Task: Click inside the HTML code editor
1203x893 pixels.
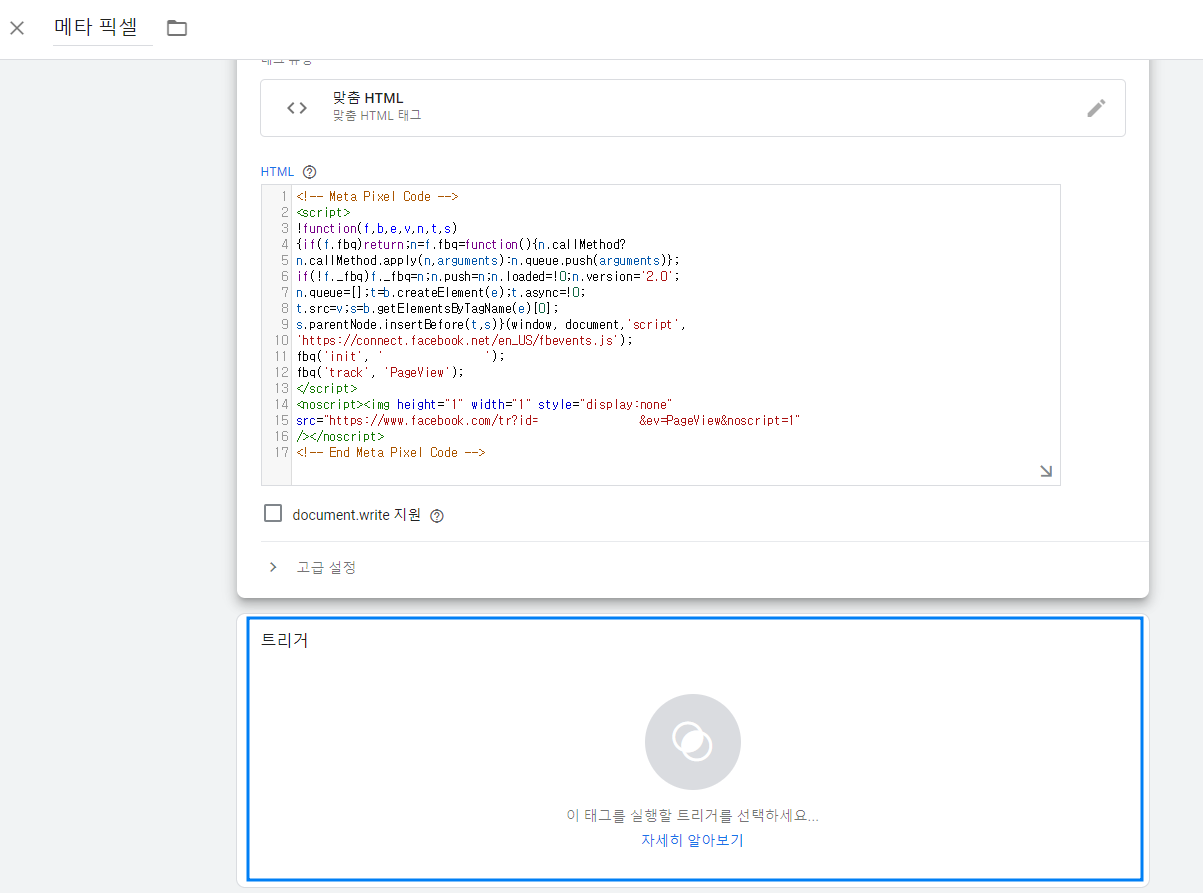Action: click(660, 334)
